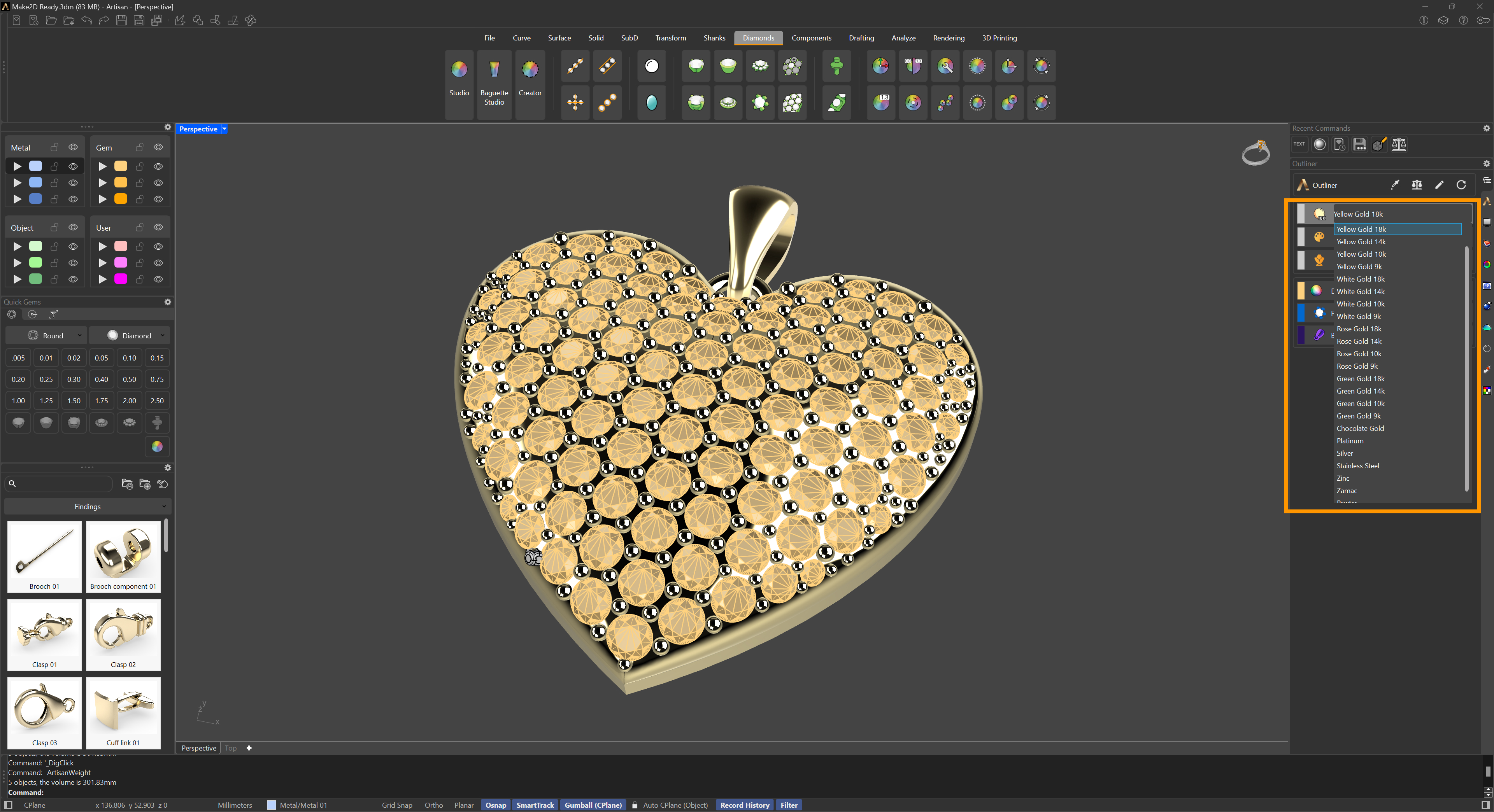Screen dimensions: 1494x812
Task: Click the TEXT recent command icon
Action: [x=1299, y=144]
